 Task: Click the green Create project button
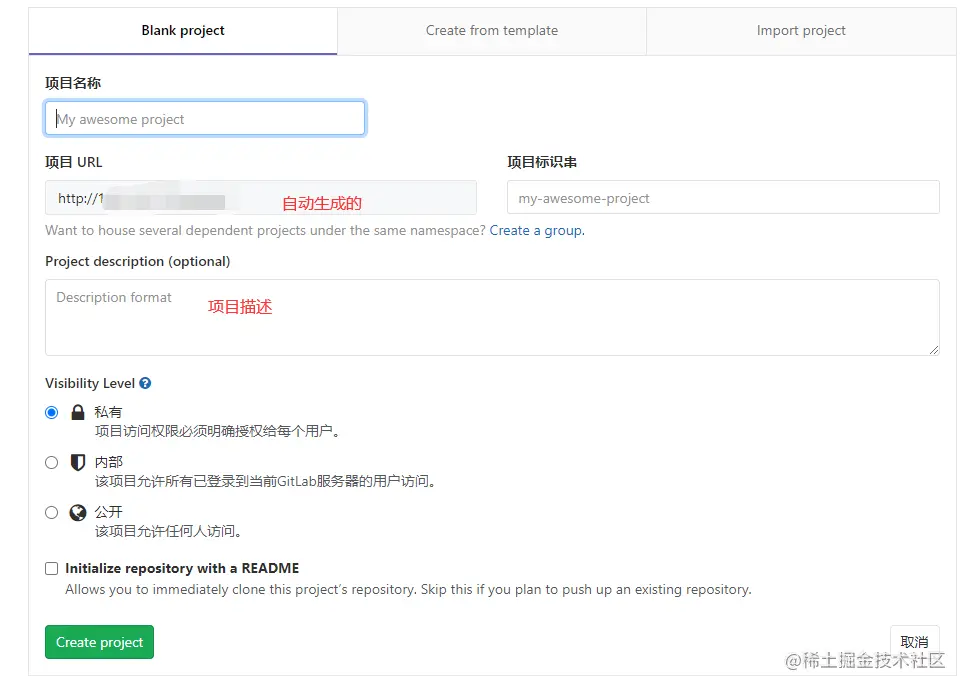coord(99,642)
